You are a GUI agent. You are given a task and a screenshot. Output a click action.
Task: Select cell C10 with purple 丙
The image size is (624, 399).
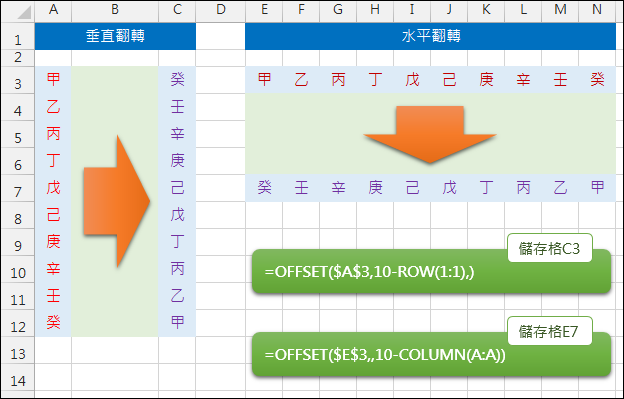coord(177,269)
